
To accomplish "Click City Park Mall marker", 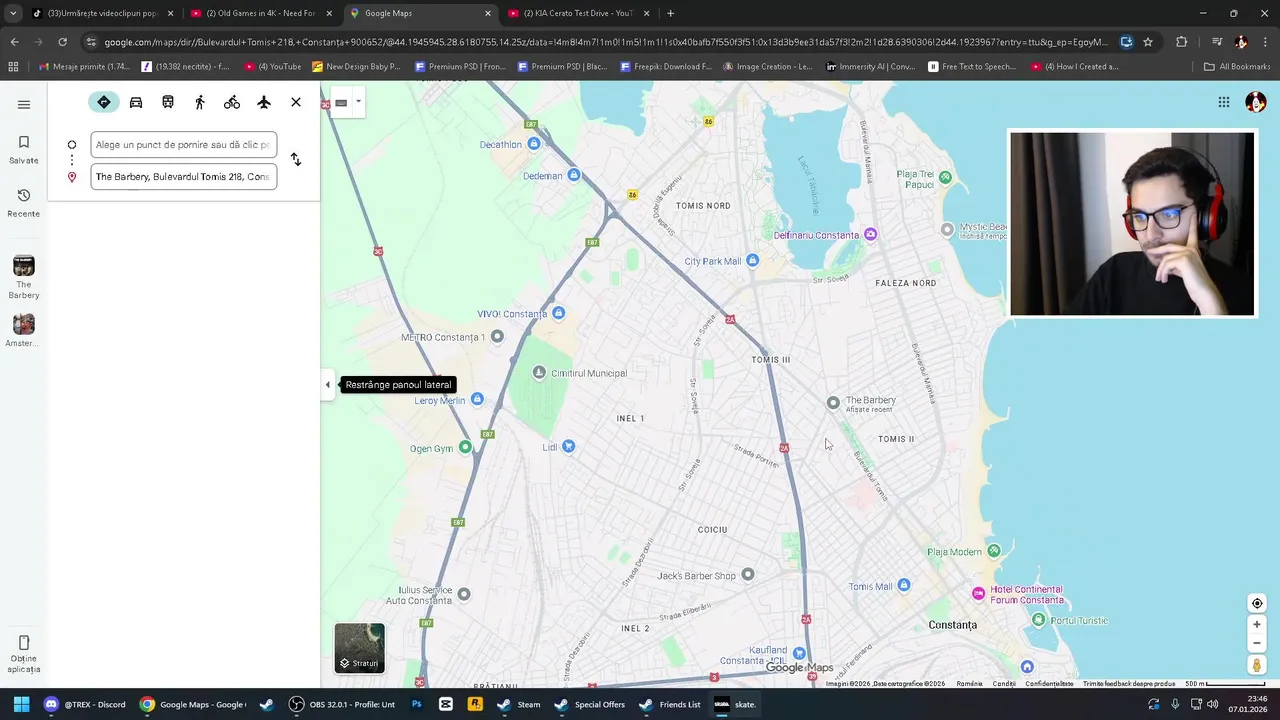I will [x=752, y=260].
